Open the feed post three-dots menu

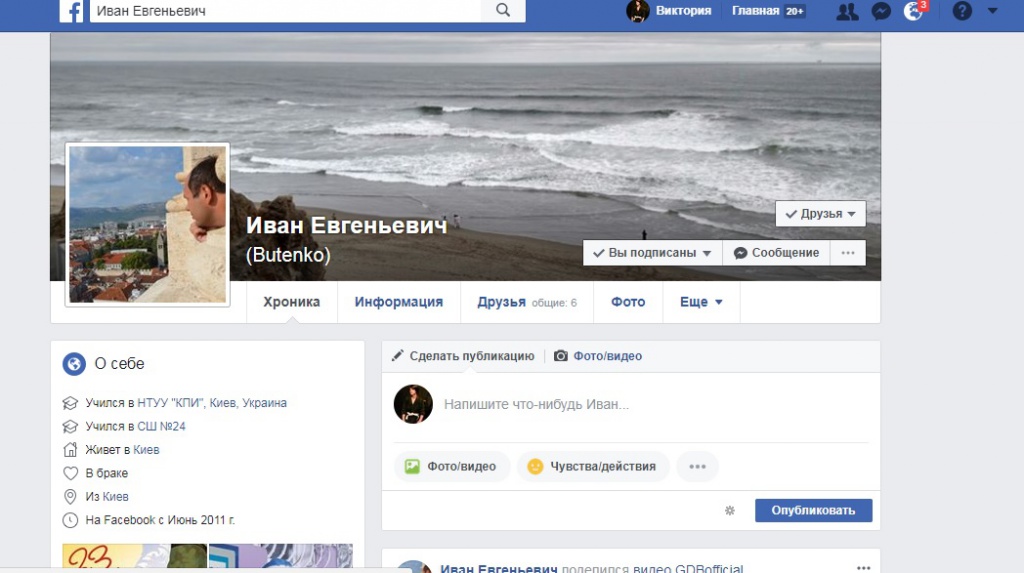(x=863, y=568)
